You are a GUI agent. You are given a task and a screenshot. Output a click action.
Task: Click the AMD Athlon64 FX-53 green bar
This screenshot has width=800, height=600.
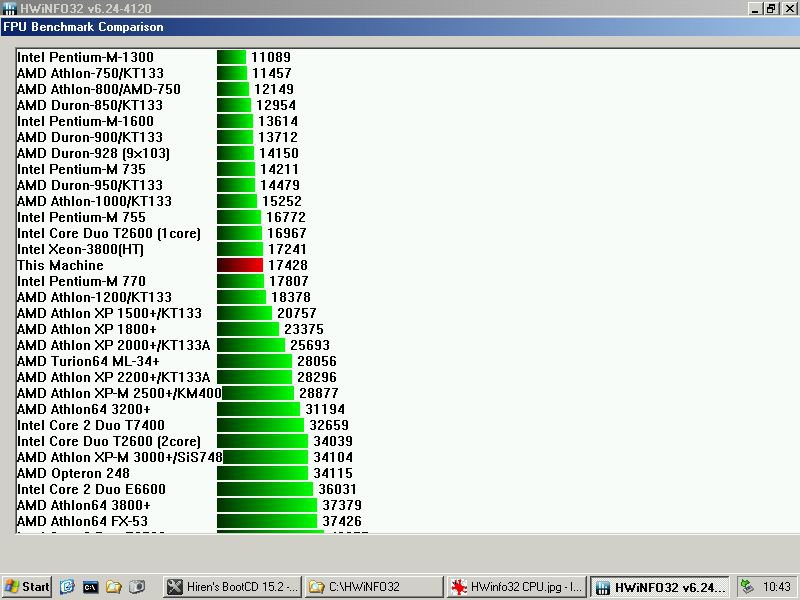(x=267, y=521)
